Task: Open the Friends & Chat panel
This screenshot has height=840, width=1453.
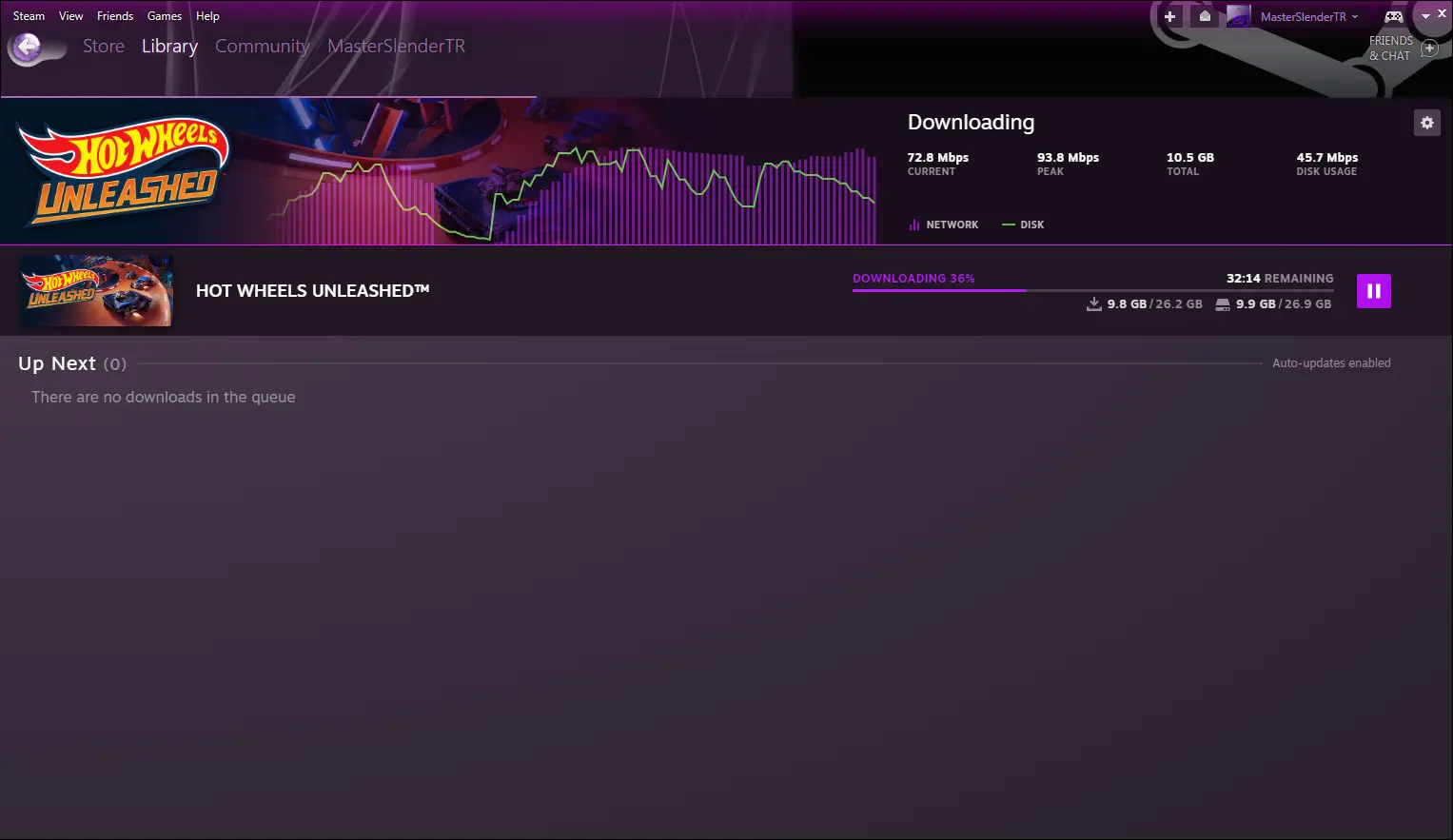Action: pos(1390,49)
